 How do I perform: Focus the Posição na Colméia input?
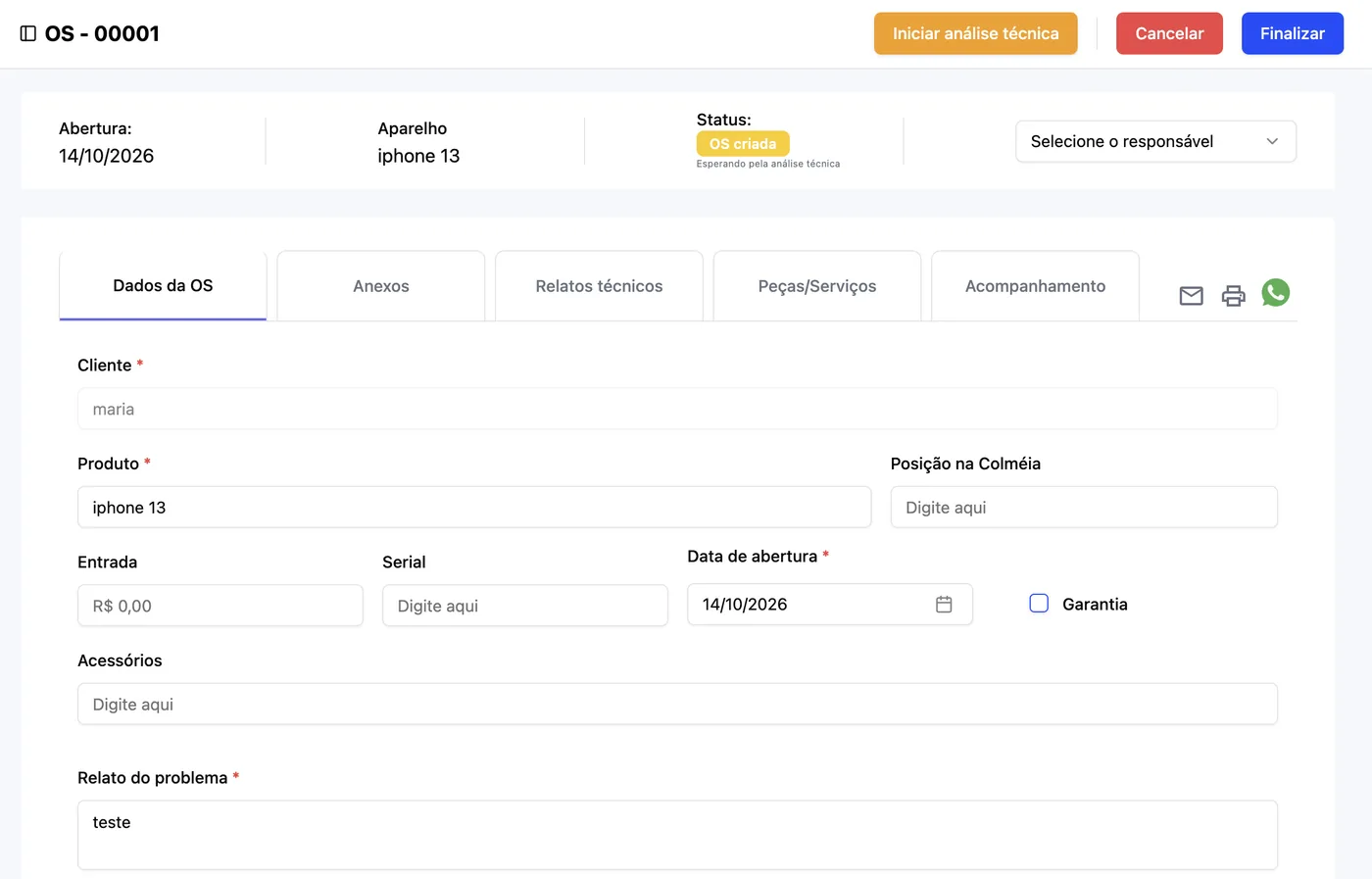(1084, 508)
